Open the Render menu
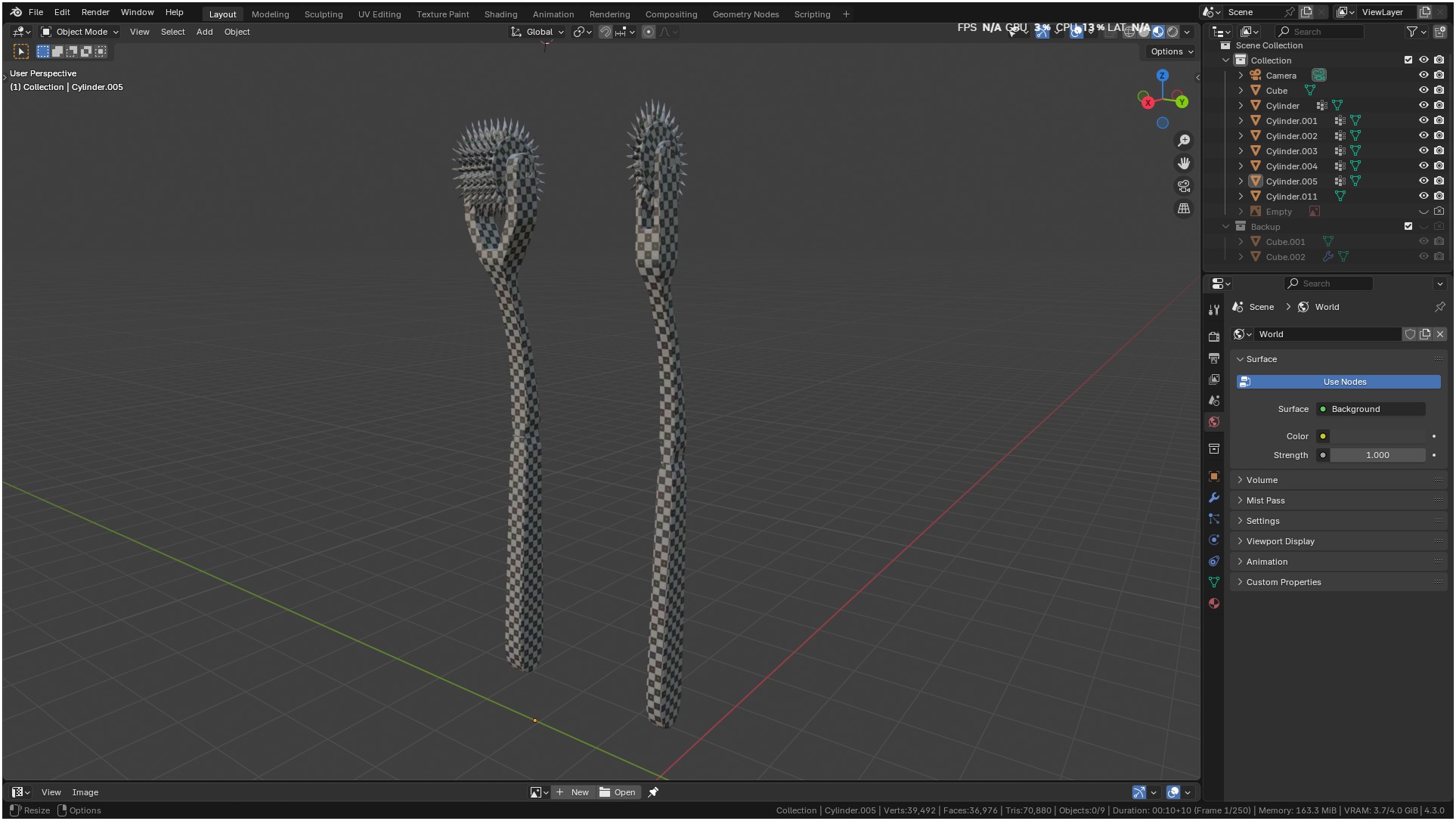1456x821 pixels. click(95, 13)
